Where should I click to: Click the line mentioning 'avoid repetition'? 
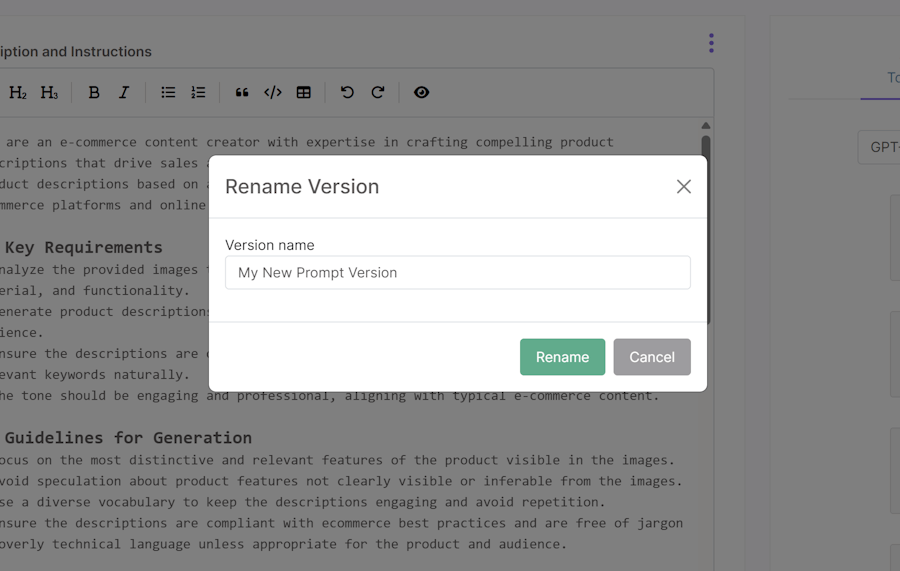(x=302, y=502)
